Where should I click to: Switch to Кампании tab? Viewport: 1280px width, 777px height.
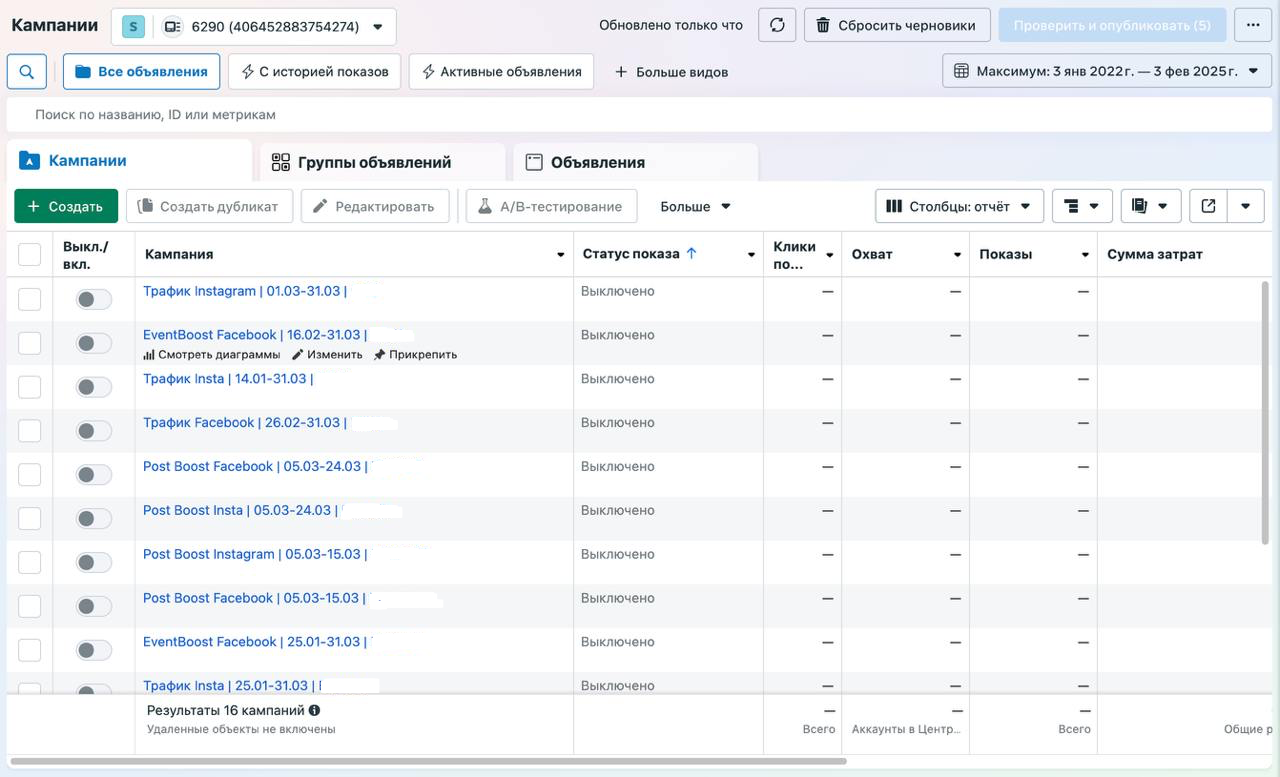pyautogui.click(x=129, y=160)
